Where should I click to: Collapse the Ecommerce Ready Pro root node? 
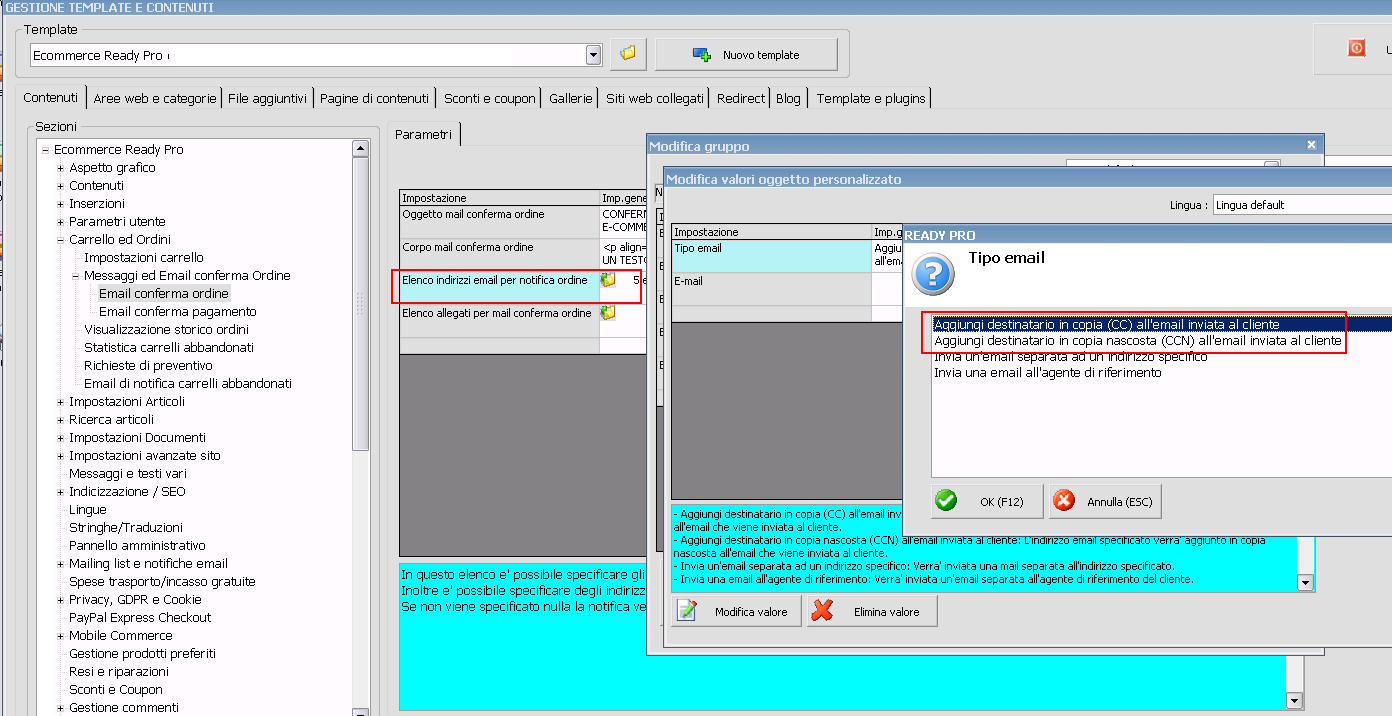tap(46, 150)
